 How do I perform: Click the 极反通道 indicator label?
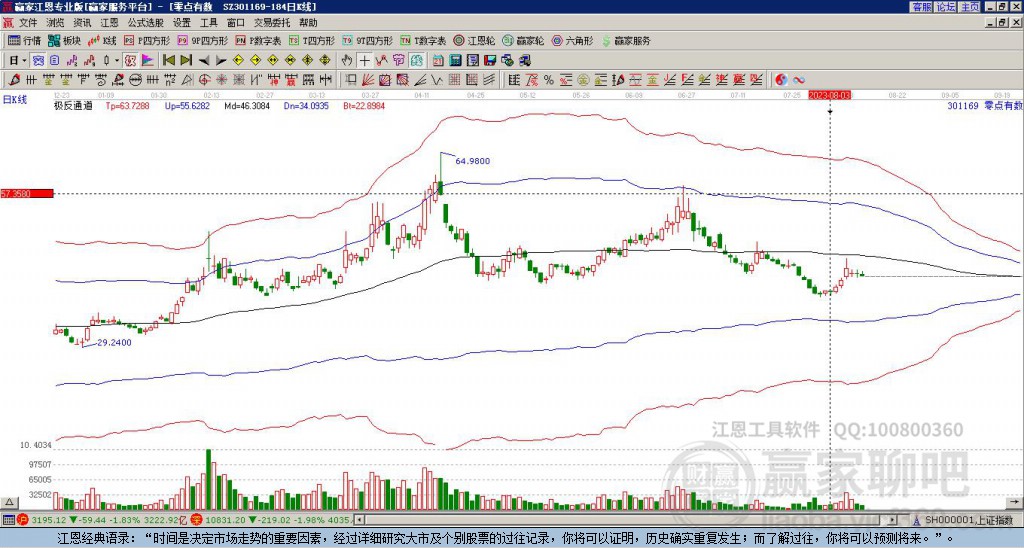pyautogui.click(x=73, y=105)
